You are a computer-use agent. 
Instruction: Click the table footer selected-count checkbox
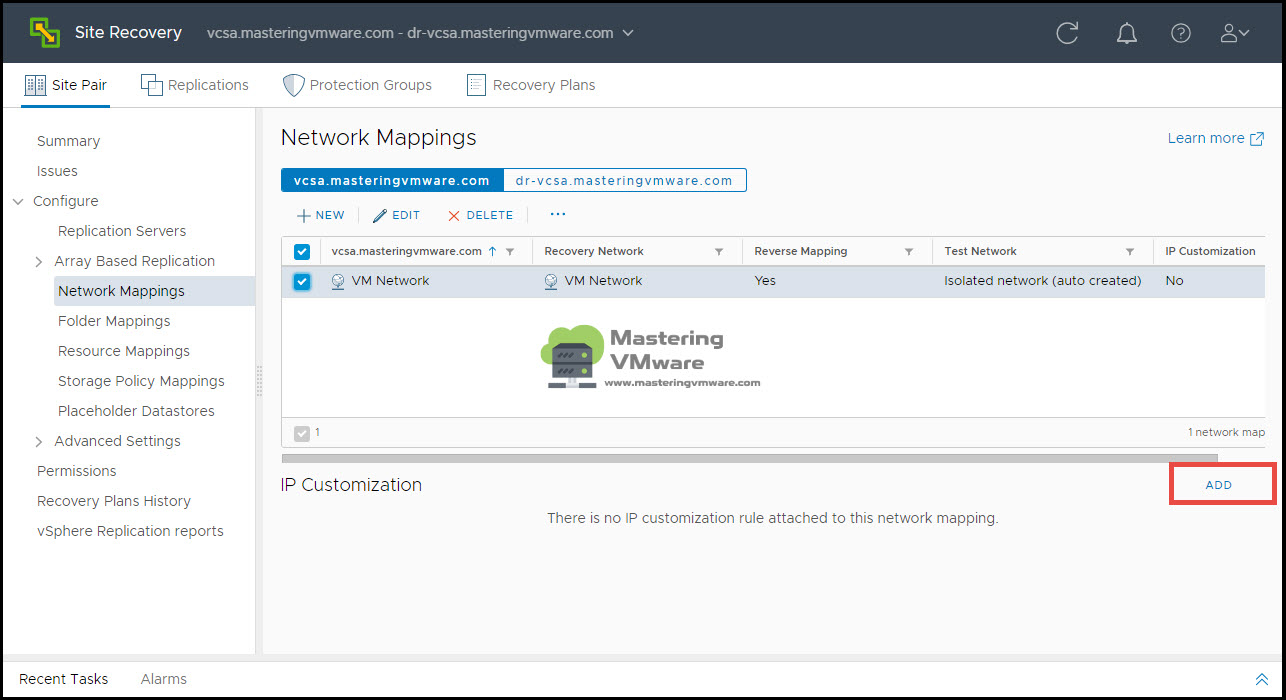point(302,433)
